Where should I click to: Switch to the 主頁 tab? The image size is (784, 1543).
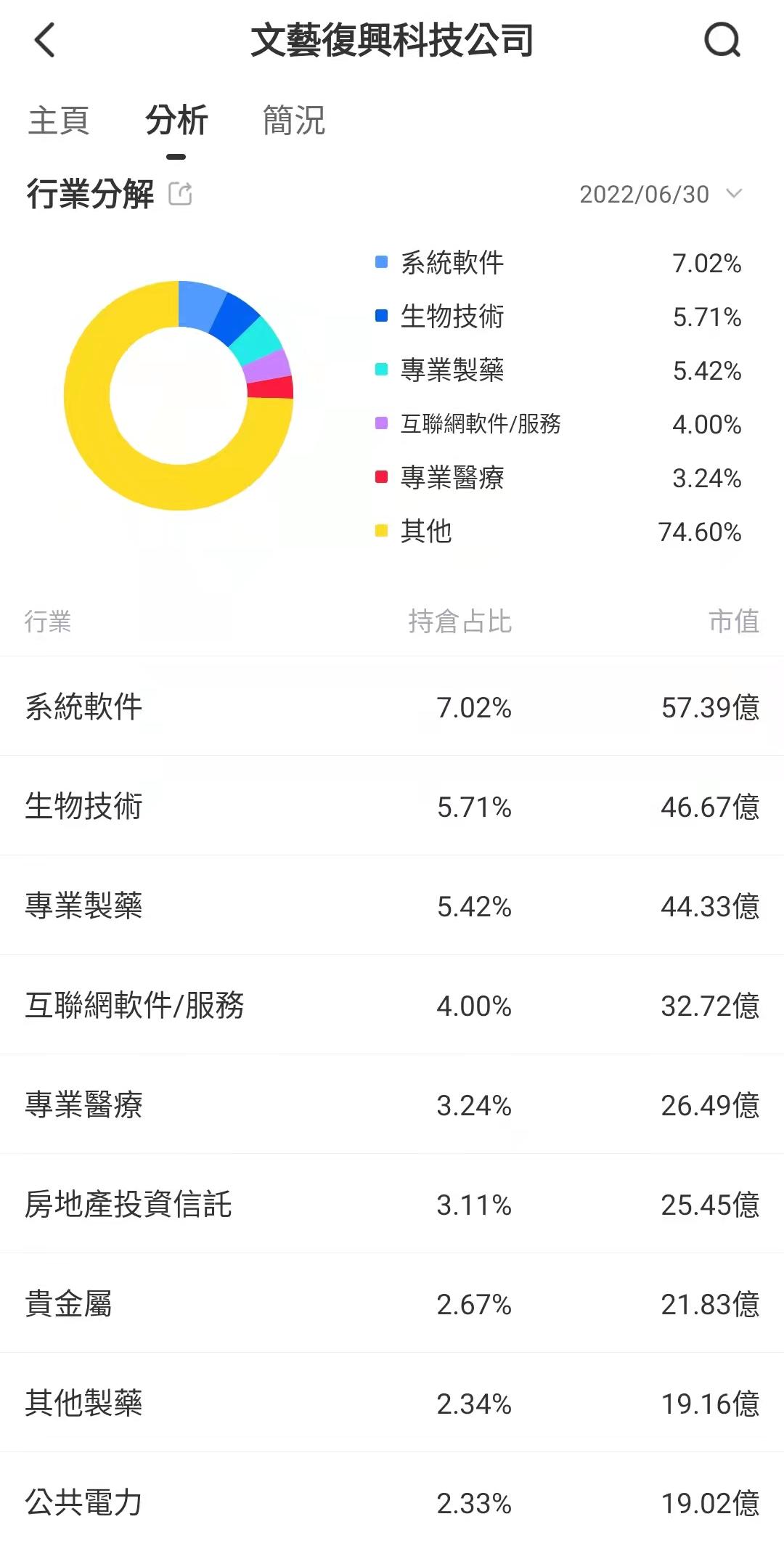pyautogui.click(x=58, y=118)
